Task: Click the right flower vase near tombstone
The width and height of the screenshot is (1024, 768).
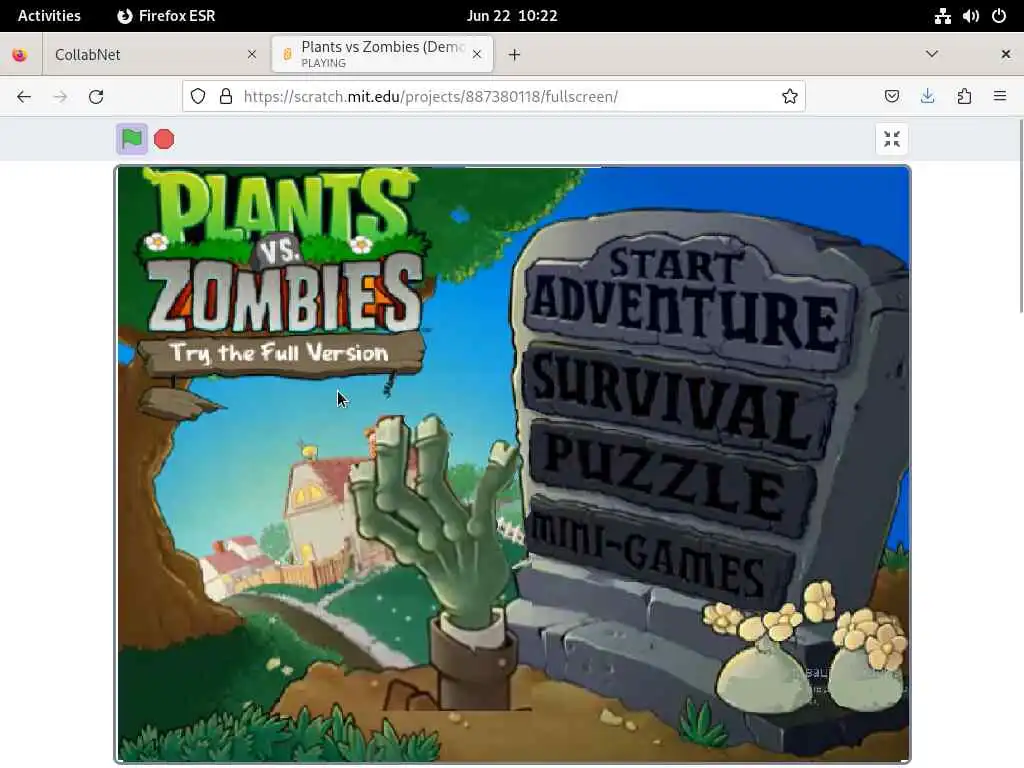Action: tap(865, 660)
